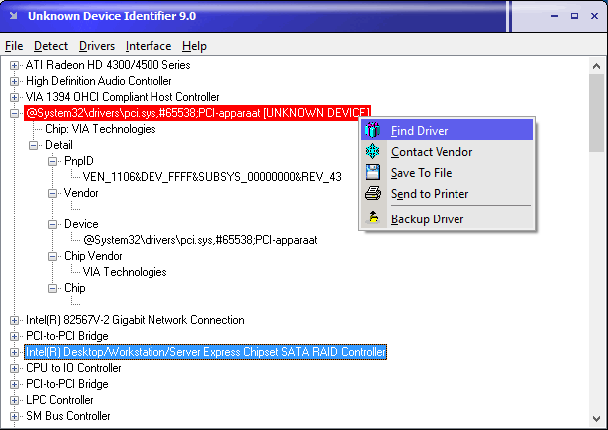608x430 pixels.
Task: Select VIA Technologies under Chip Vendor
Action: (124, 272)
